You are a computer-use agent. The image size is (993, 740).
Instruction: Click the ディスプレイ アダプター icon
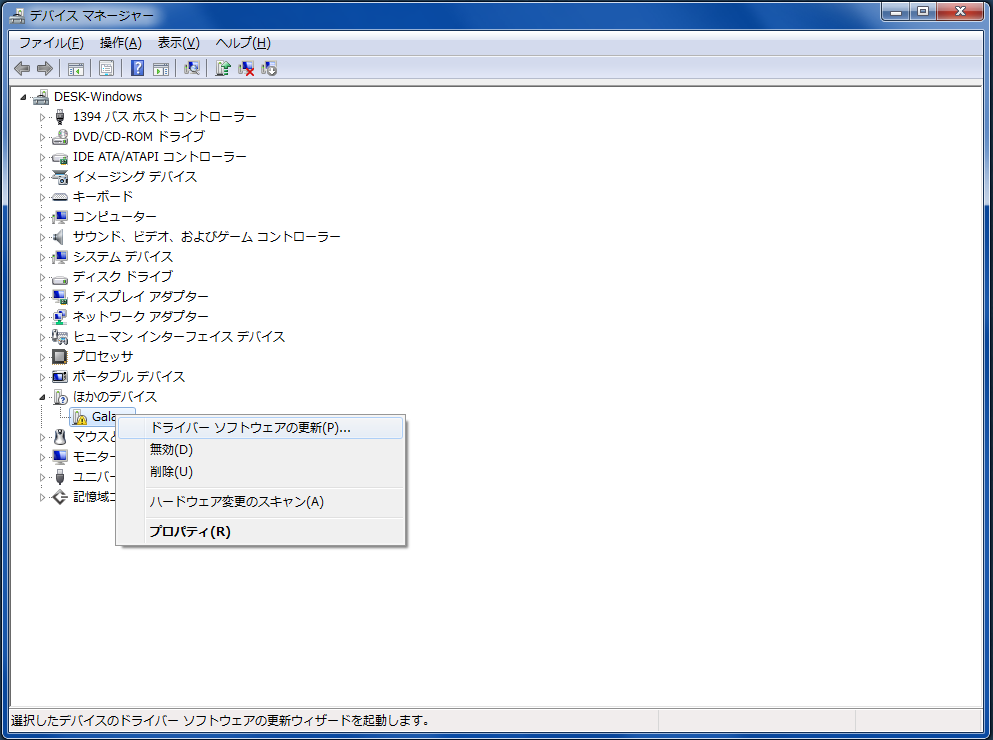[60, 297]
